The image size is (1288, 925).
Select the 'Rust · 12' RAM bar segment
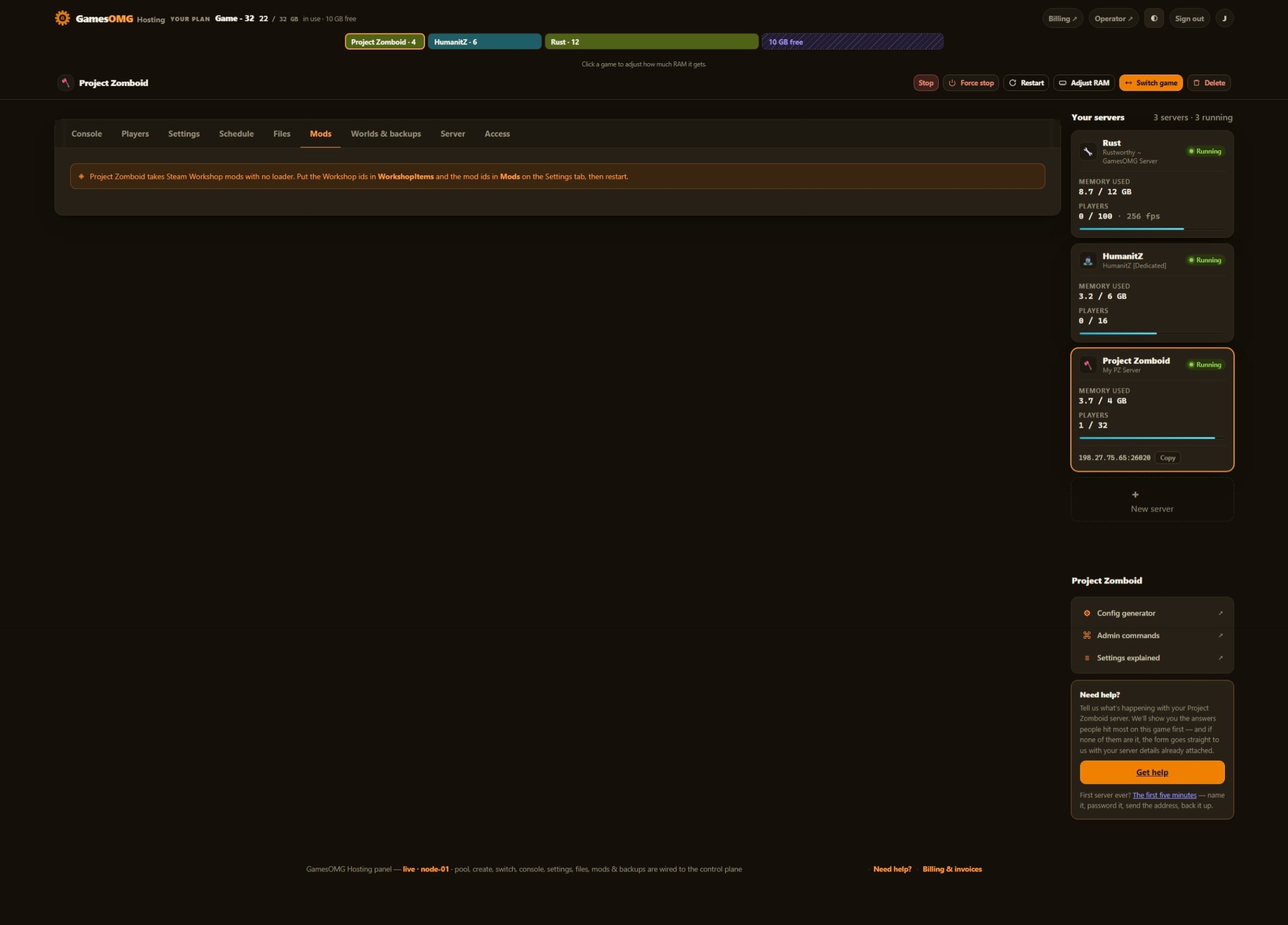[x=651, y=42]
